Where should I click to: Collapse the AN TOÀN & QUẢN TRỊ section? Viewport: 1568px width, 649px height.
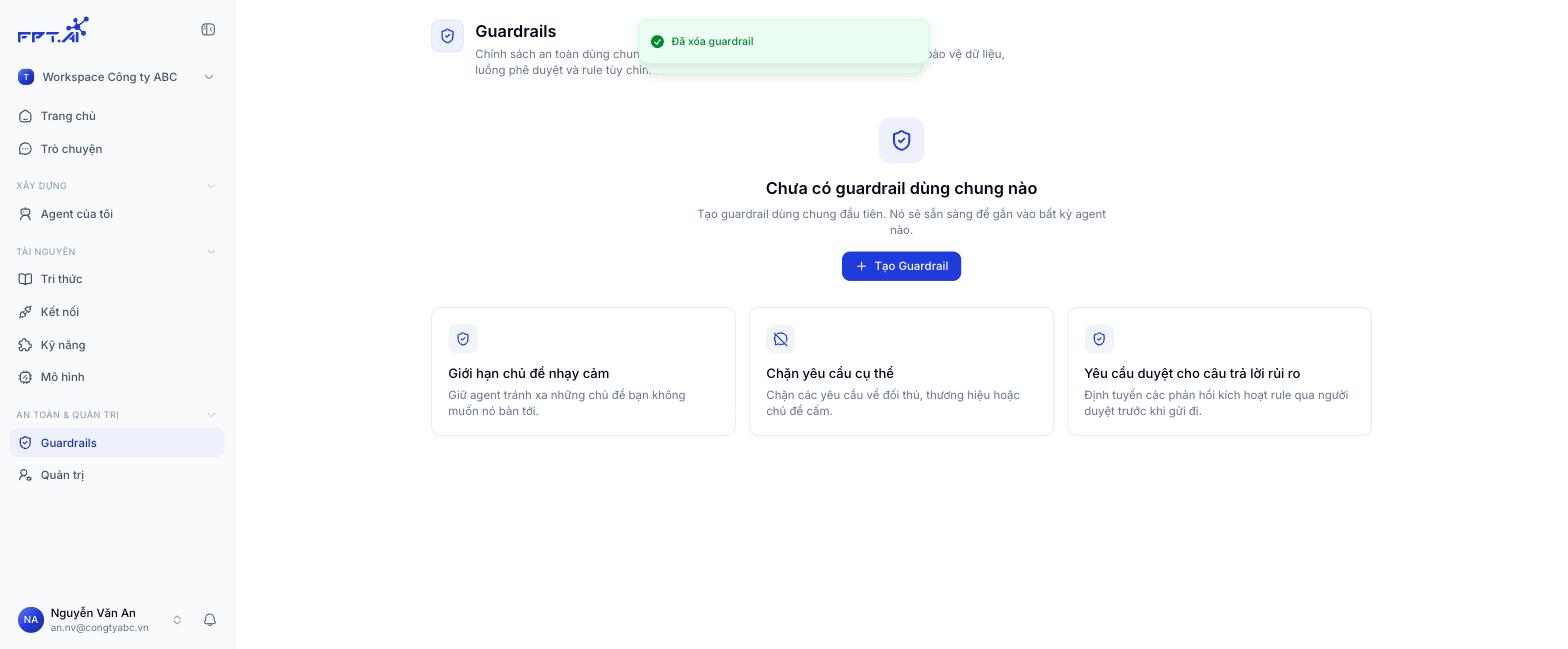point(211,415)
